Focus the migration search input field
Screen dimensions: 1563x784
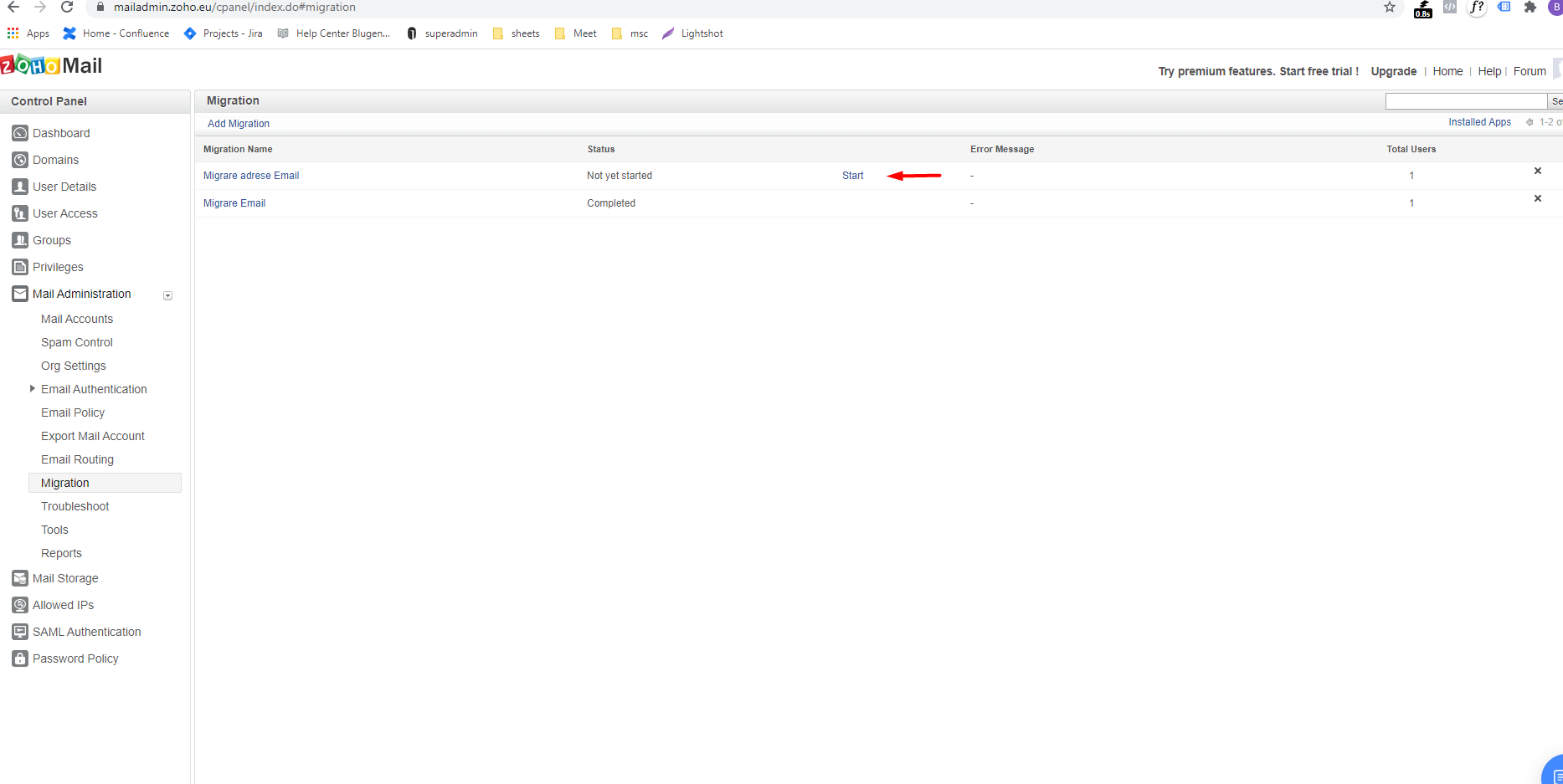click(1466, 101)
